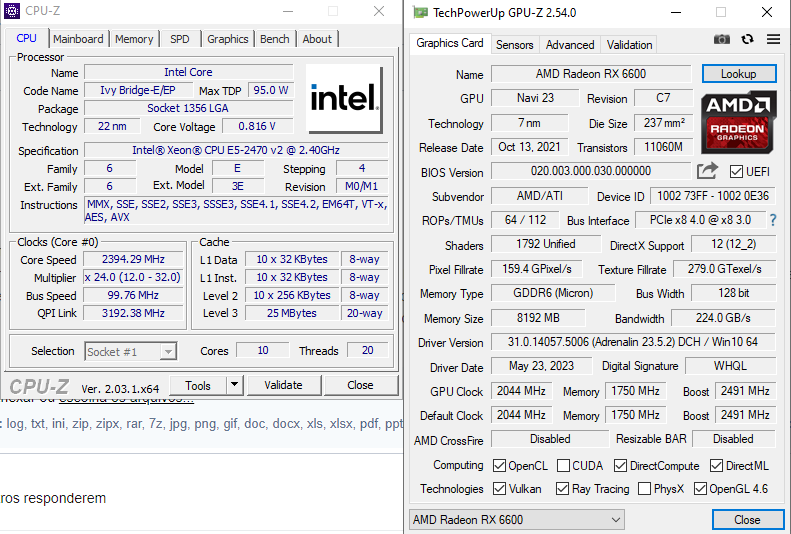Toggle the OpenGL 4.6 checkbox
The image size is (791, 534).
pyautogui.click(x=700, y=489)
